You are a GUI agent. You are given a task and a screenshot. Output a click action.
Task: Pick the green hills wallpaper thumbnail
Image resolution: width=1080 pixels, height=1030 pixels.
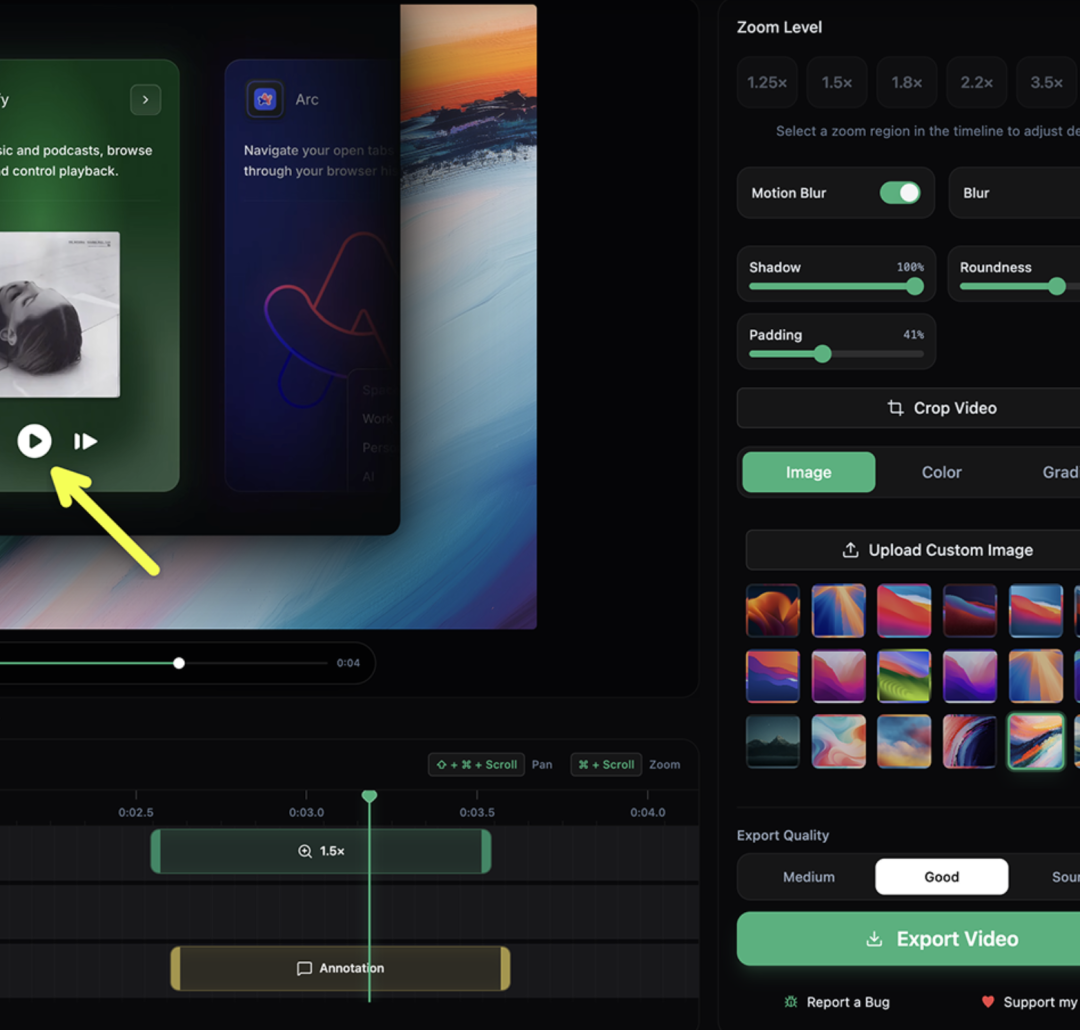click(x=903, y=676)
